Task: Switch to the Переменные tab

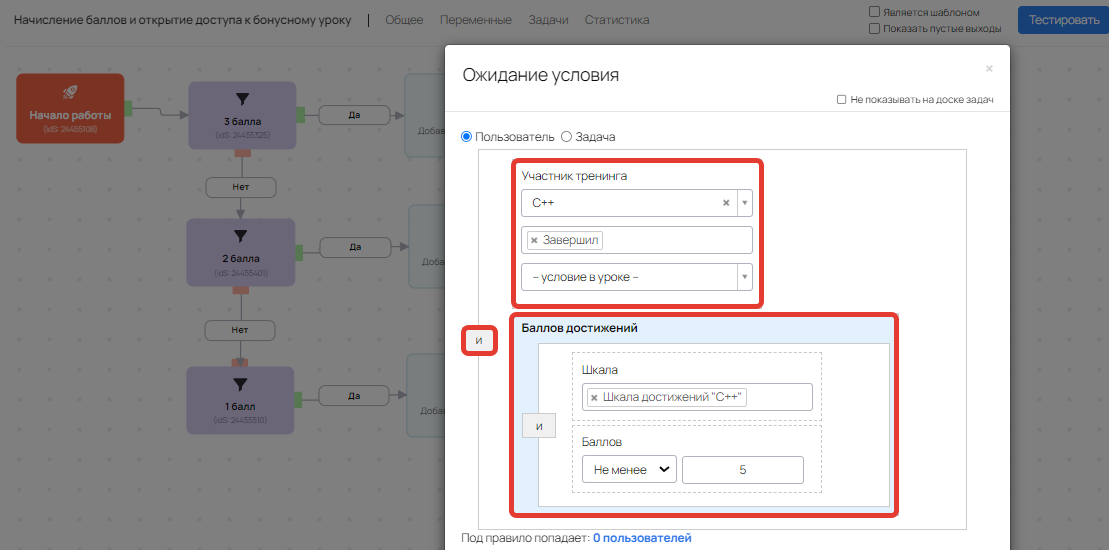Action: click(x=475, y=20)
